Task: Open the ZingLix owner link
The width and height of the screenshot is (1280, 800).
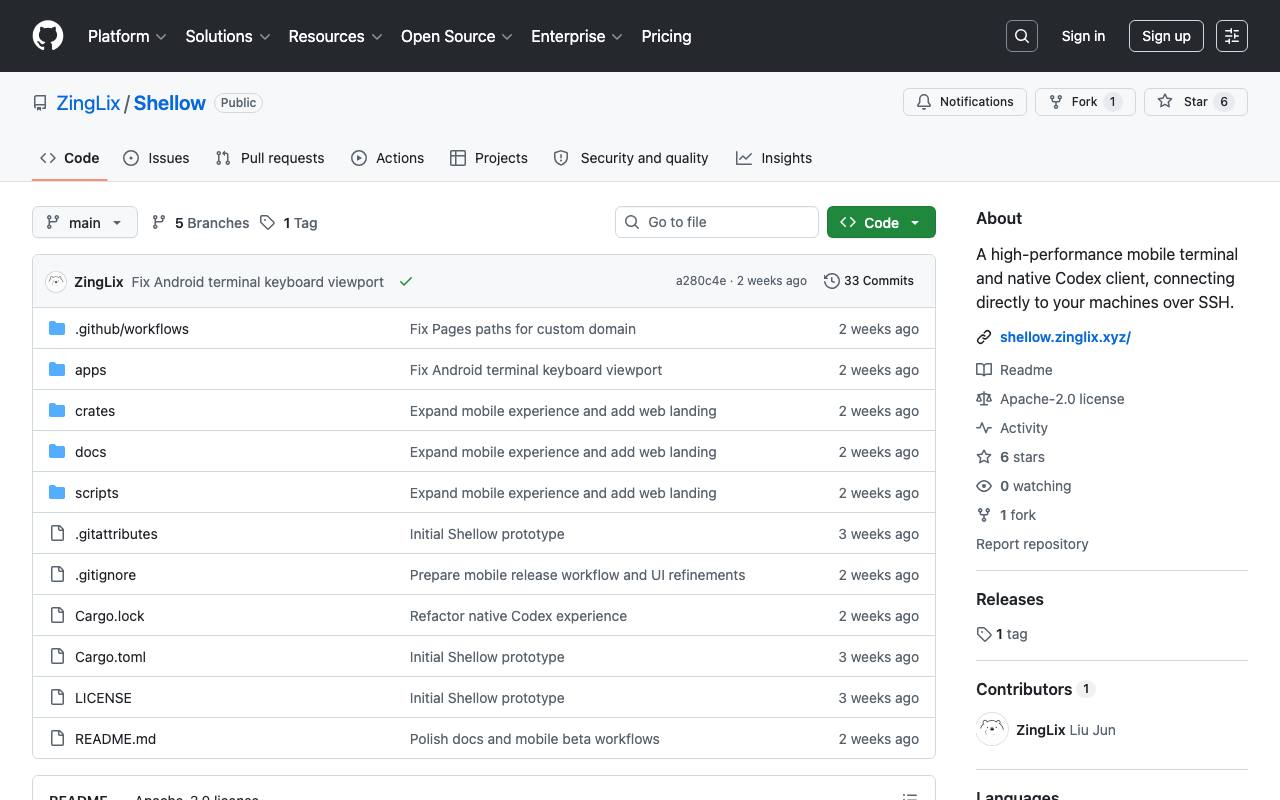Action: pos(88,103)
